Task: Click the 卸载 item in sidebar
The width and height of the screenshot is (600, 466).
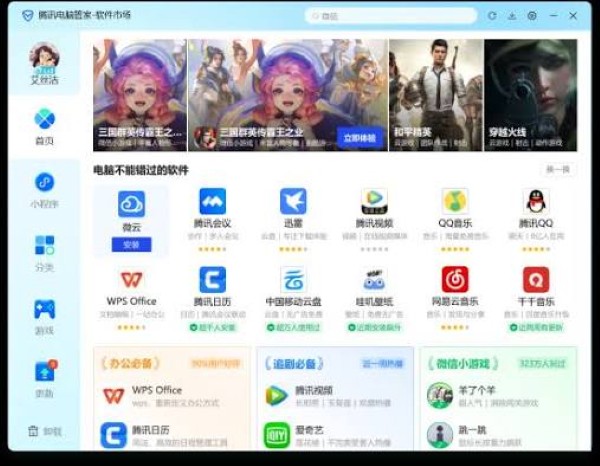Action: 44,431
